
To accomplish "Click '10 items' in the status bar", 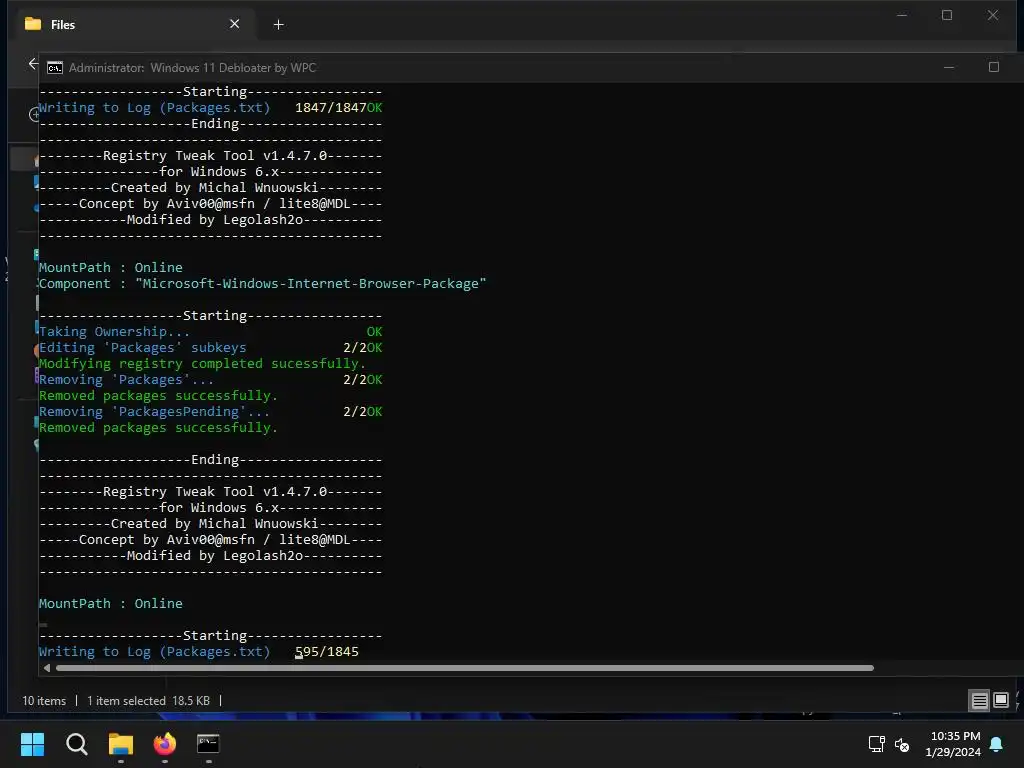I will pos(44,701).
